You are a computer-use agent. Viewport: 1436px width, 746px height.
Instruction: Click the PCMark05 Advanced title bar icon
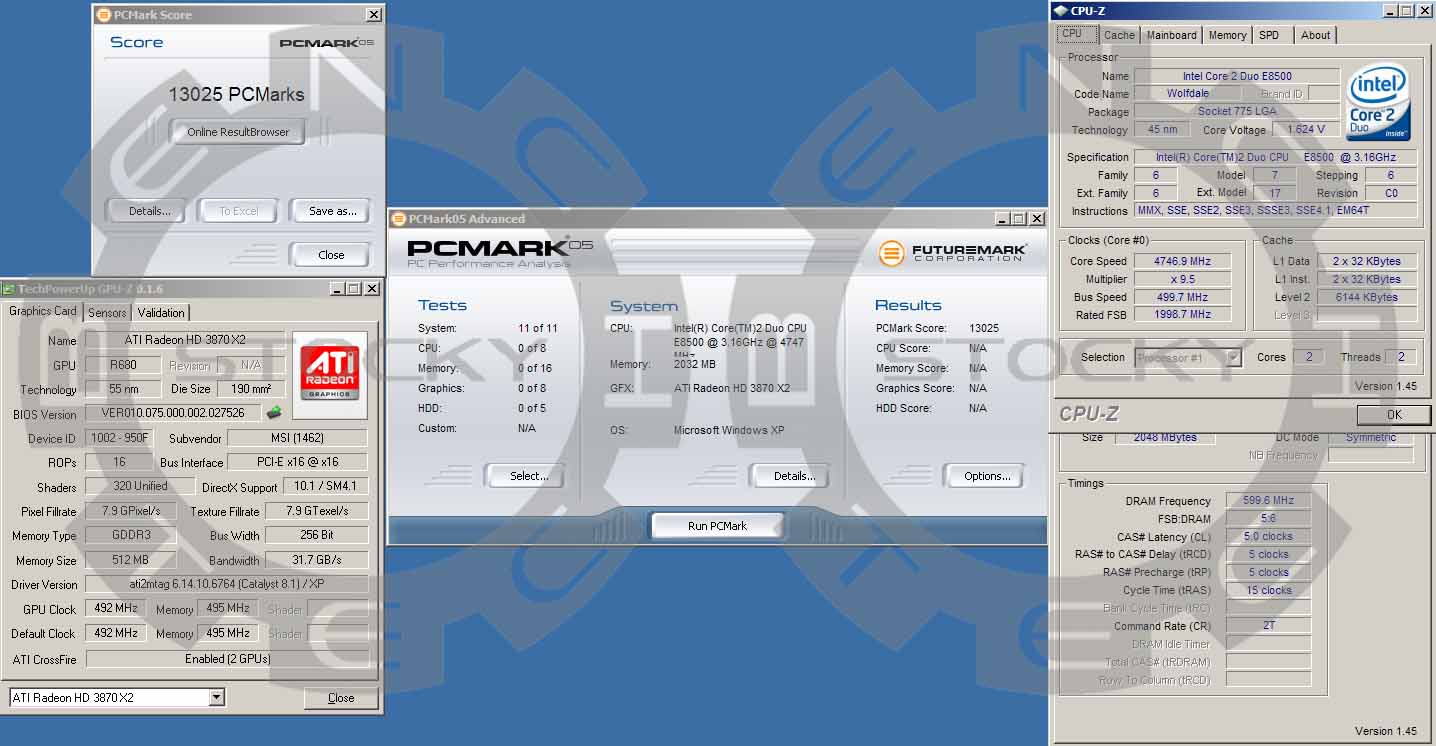[399, 219]
